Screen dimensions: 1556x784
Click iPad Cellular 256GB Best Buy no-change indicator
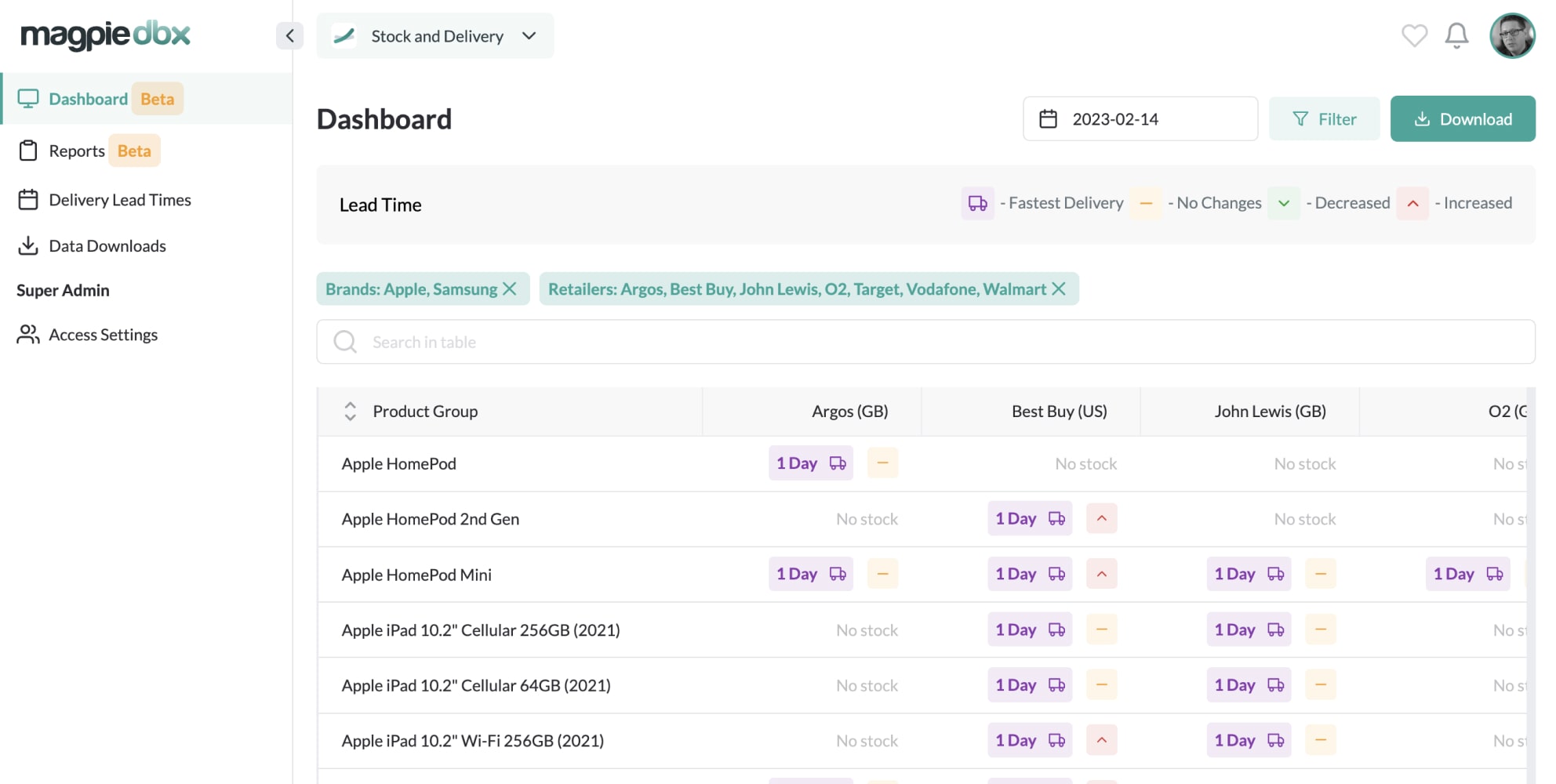[x=1101, y=630]
